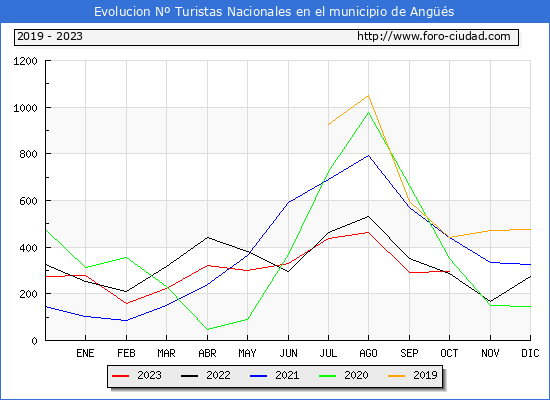Click the black 2022 point at ABR
The height and width of the screenshot is (400, 550).
[x=207, y=238]
